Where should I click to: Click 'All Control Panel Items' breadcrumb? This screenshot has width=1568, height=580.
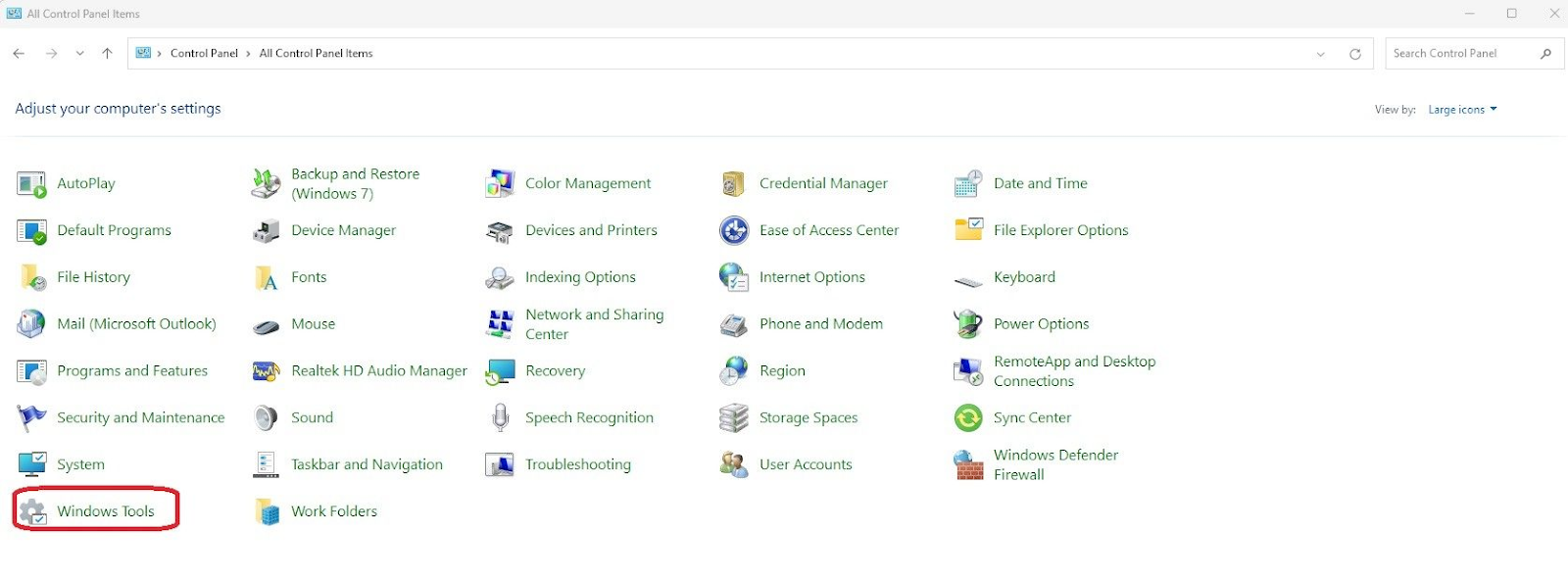(x=316, y=54)
